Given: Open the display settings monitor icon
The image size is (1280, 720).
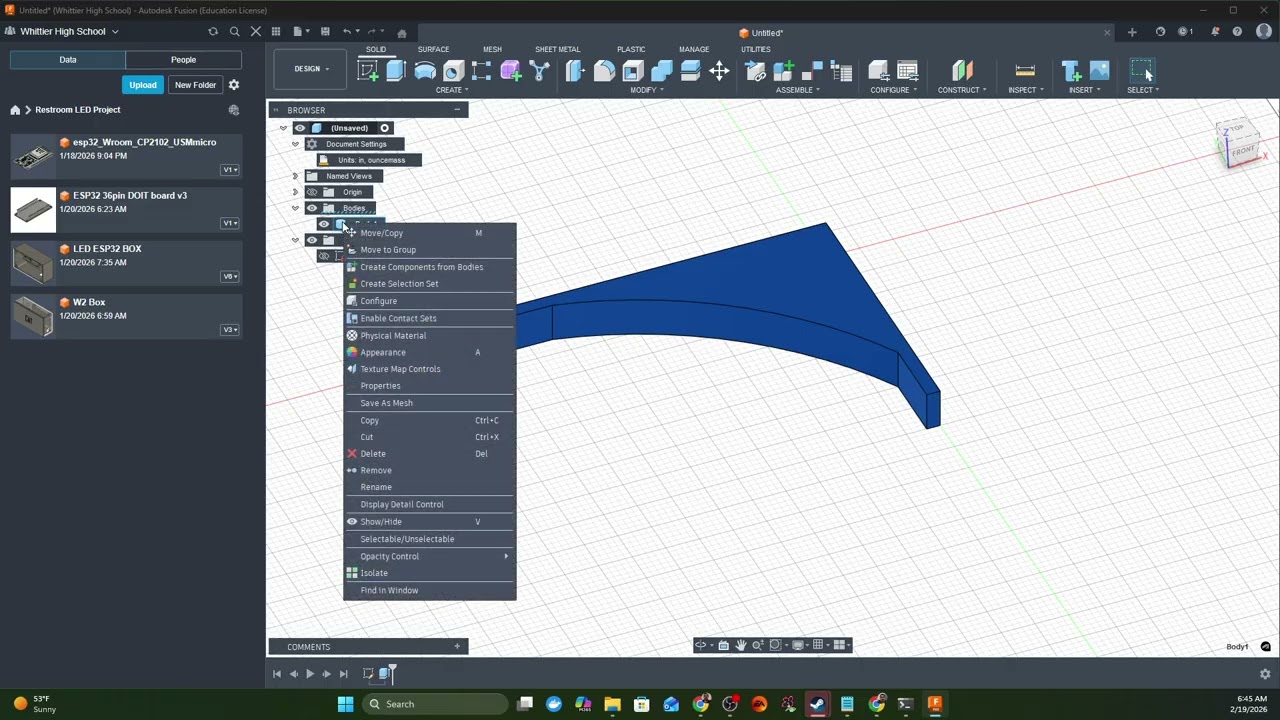Looking at the screenshot, I should pos(797,645).
